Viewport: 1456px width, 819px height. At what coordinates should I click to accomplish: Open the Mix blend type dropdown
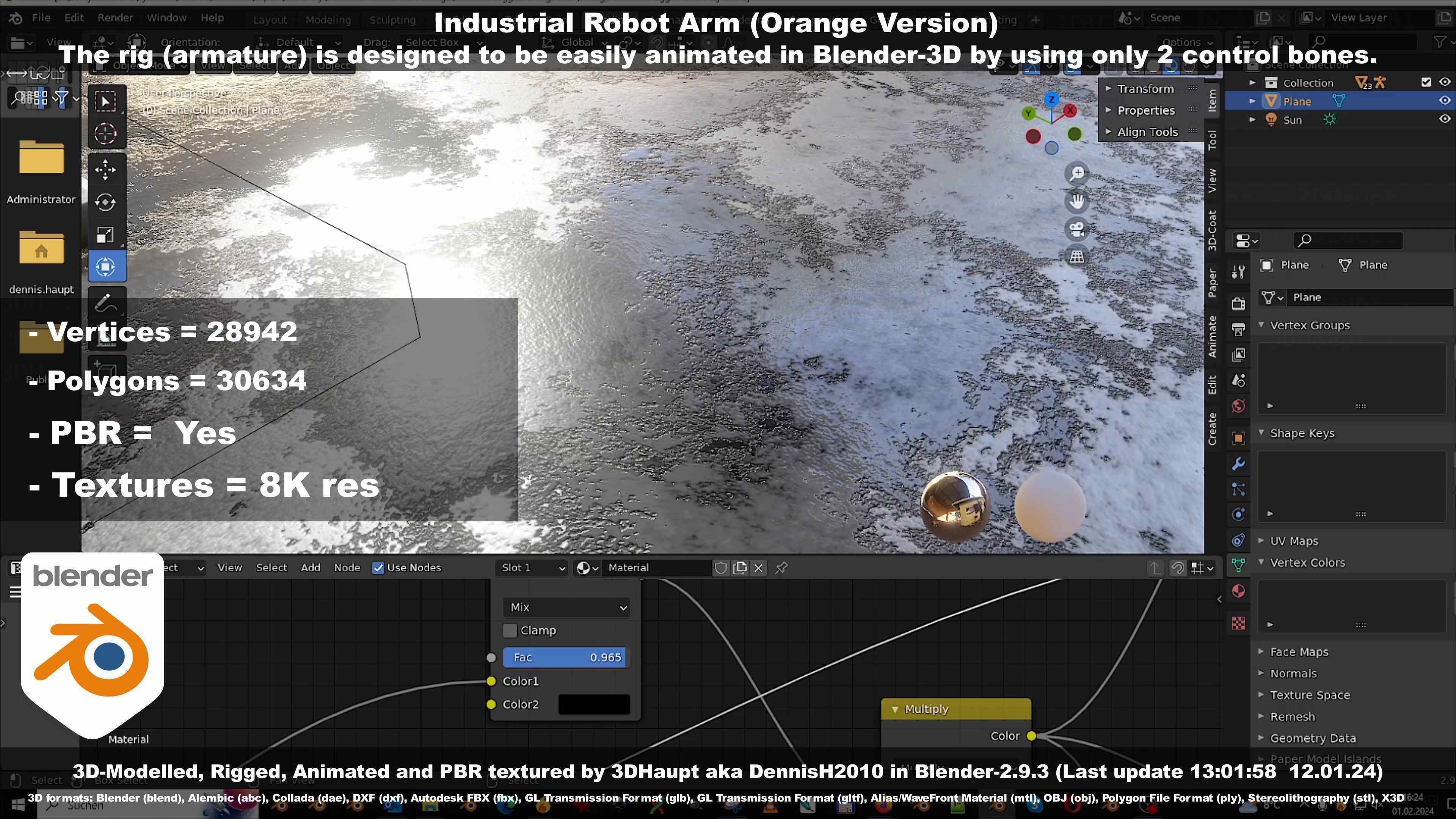pyautogui.click(x=566, y=607)
